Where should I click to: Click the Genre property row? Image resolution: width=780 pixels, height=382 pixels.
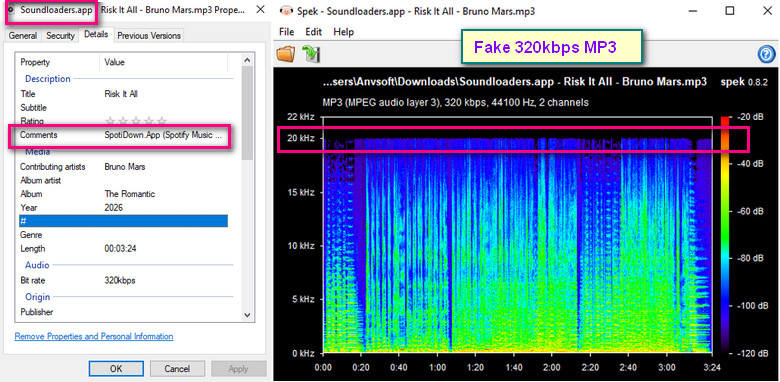(x=123, y=235)
